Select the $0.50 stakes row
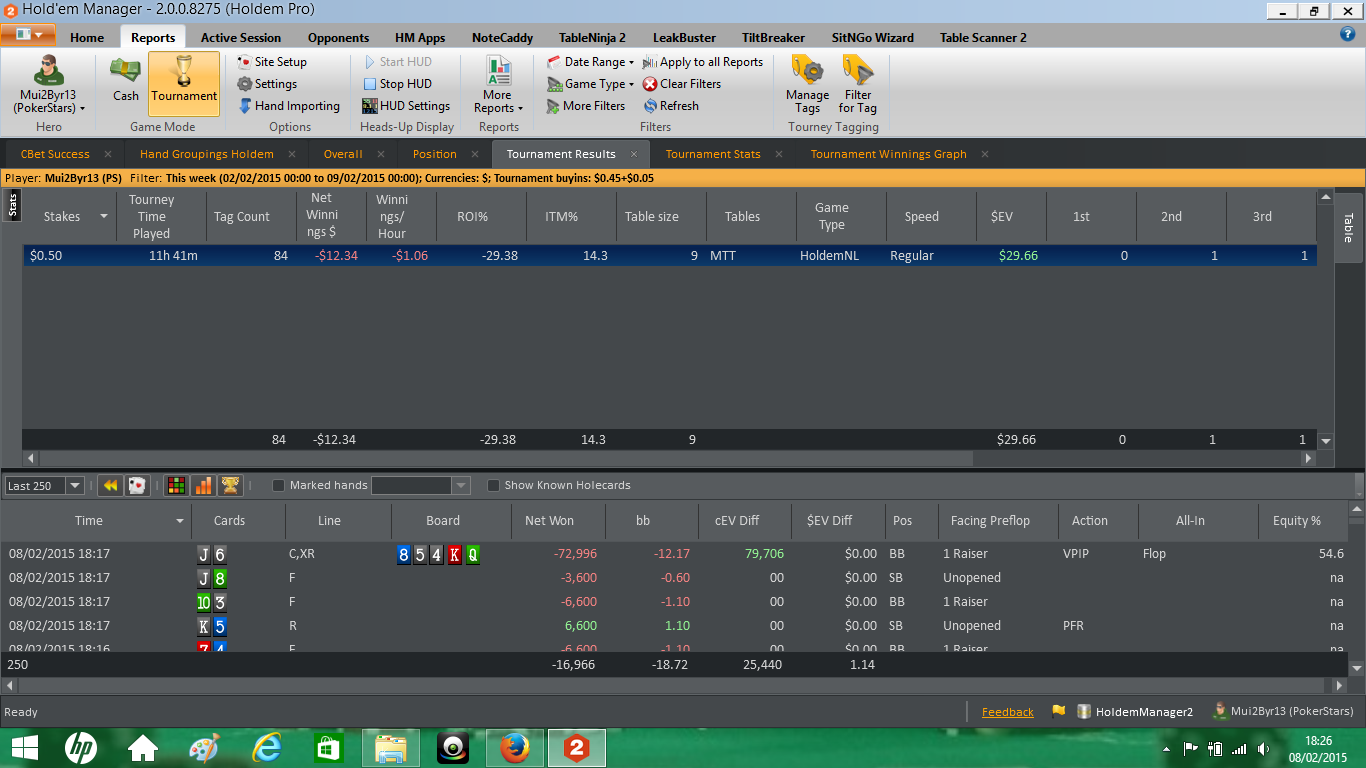Image resolution: width=1366 pixels, height=768 pixels. 669,256
